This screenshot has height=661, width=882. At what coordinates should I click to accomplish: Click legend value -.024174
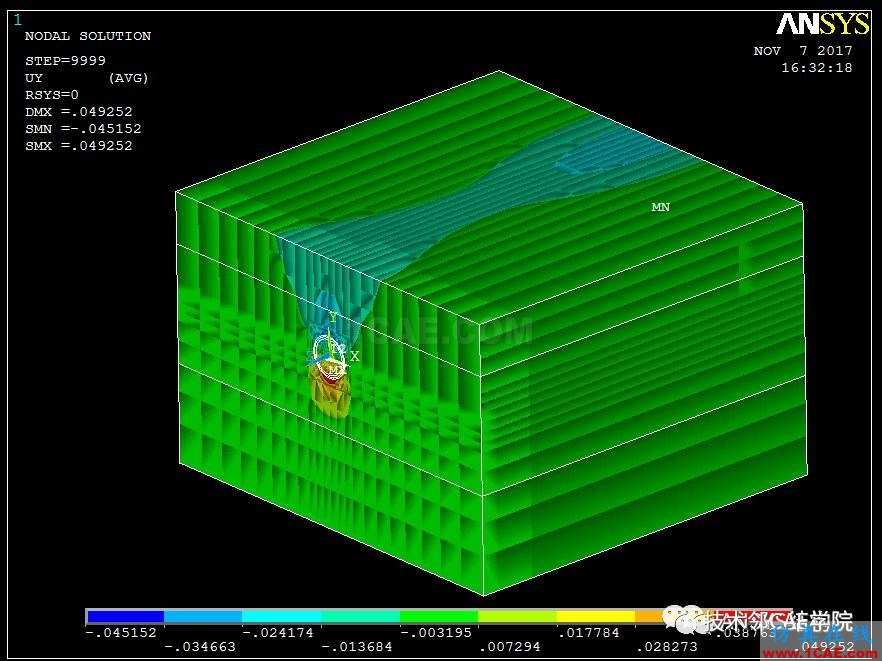pos(278,632)
